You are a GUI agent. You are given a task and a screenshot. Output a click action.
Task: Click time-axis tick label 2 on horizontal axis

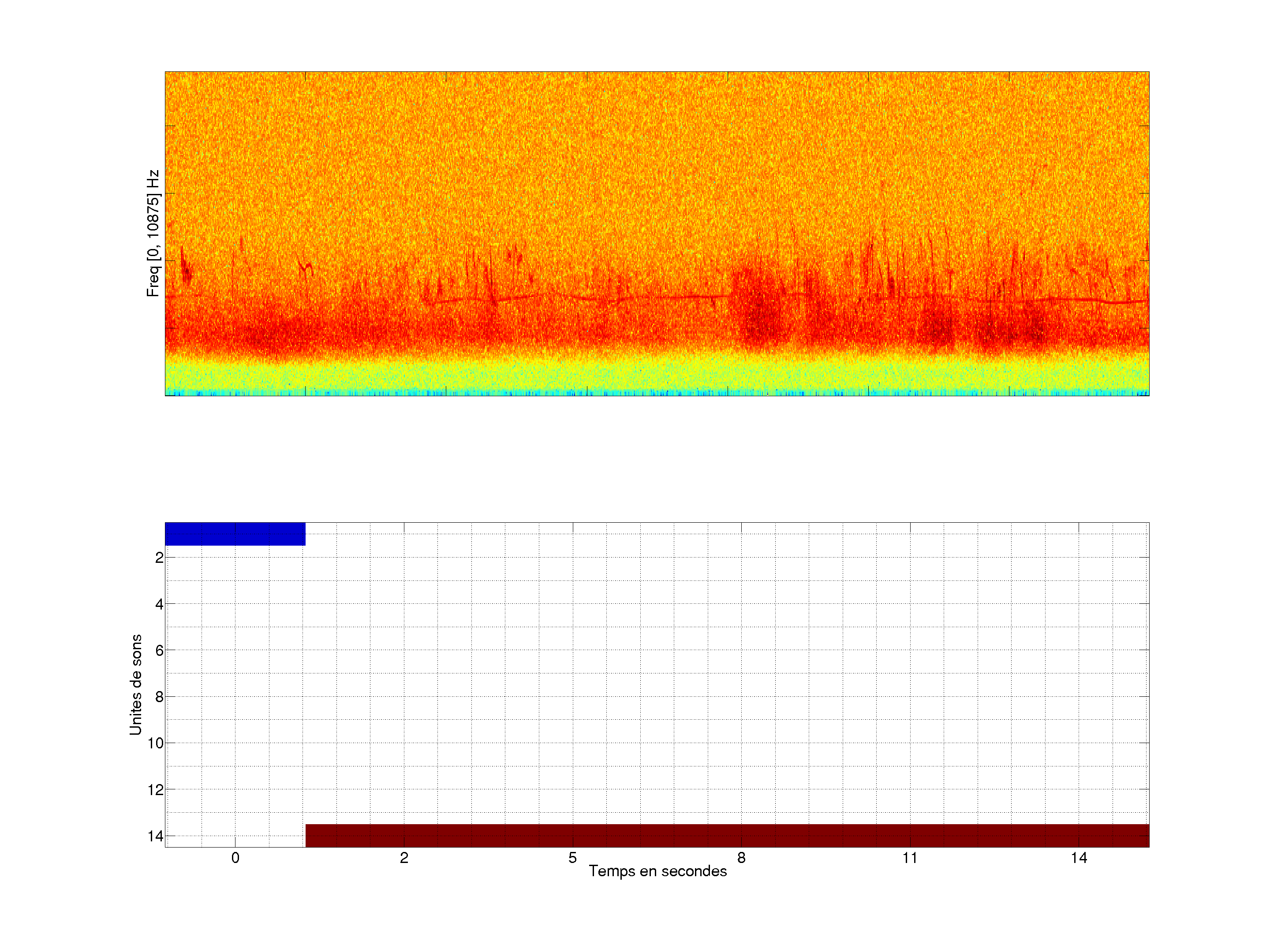[x=404, y=858]
